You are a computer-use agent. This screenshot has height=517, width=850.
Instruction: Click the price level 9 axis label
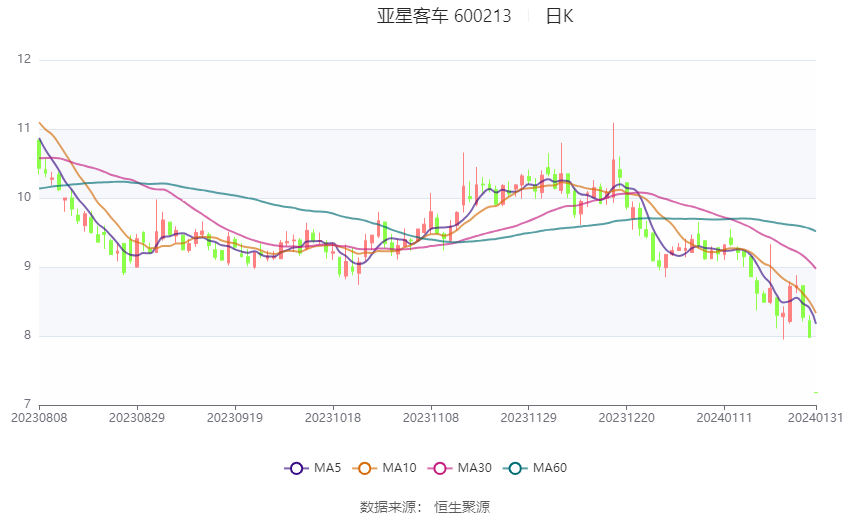coord(27,266)
